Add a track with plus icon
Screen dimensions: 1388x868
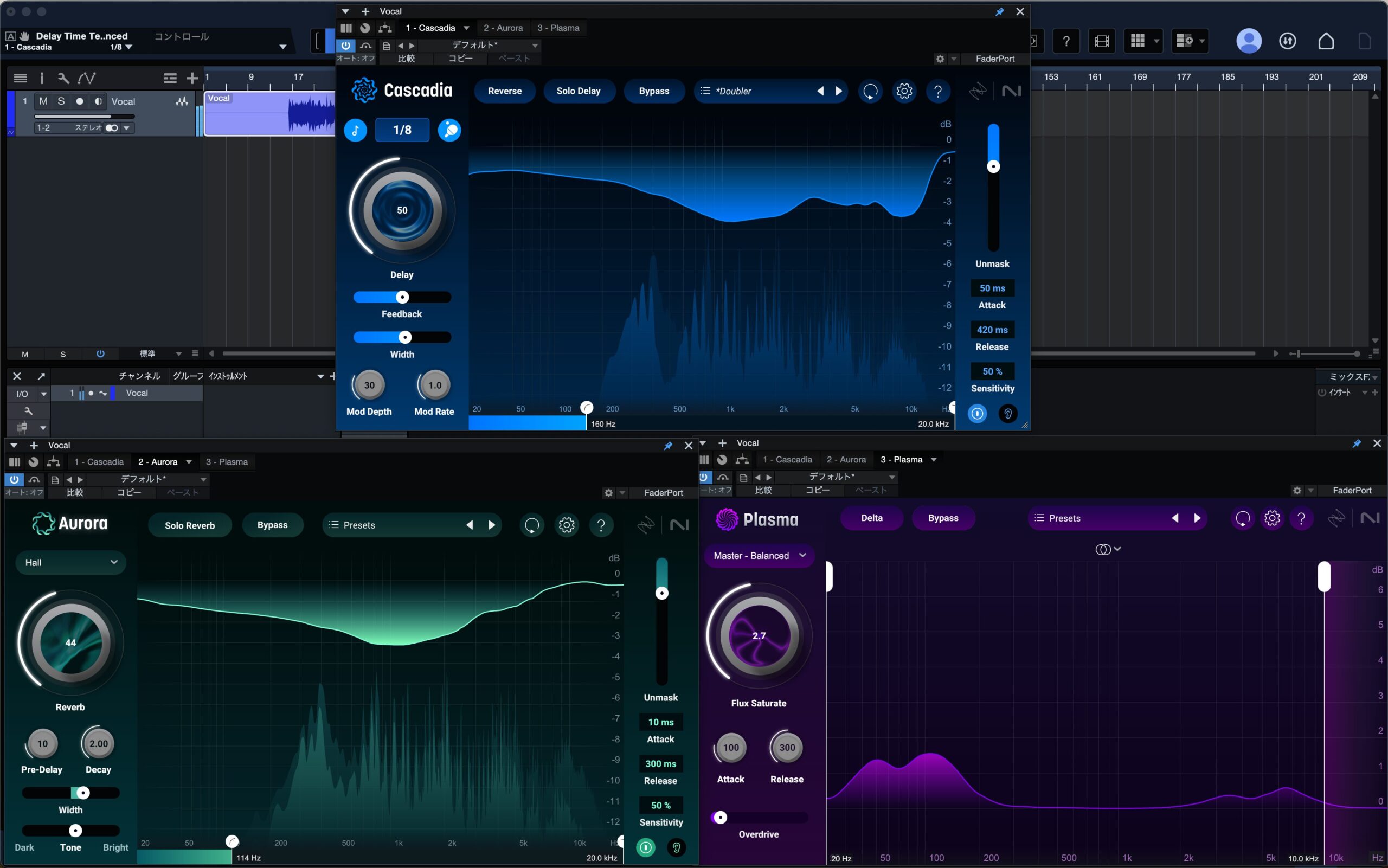(192, 78)
